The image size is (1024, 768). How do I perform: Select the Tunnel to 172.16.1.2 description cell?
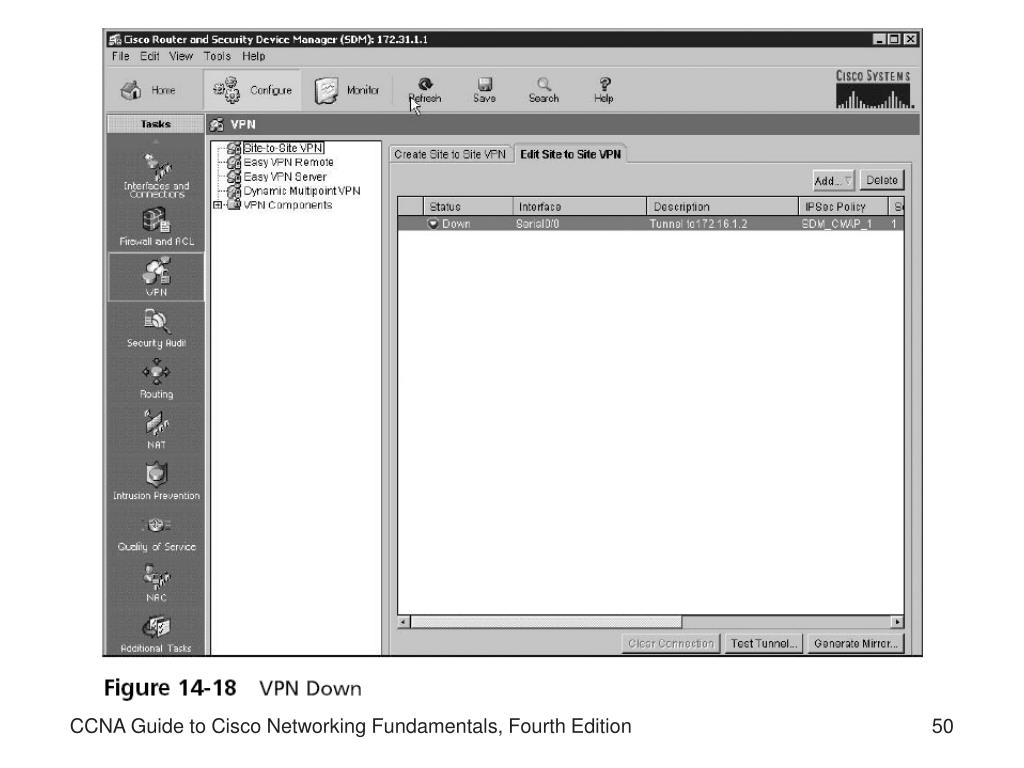pos(722,223)
